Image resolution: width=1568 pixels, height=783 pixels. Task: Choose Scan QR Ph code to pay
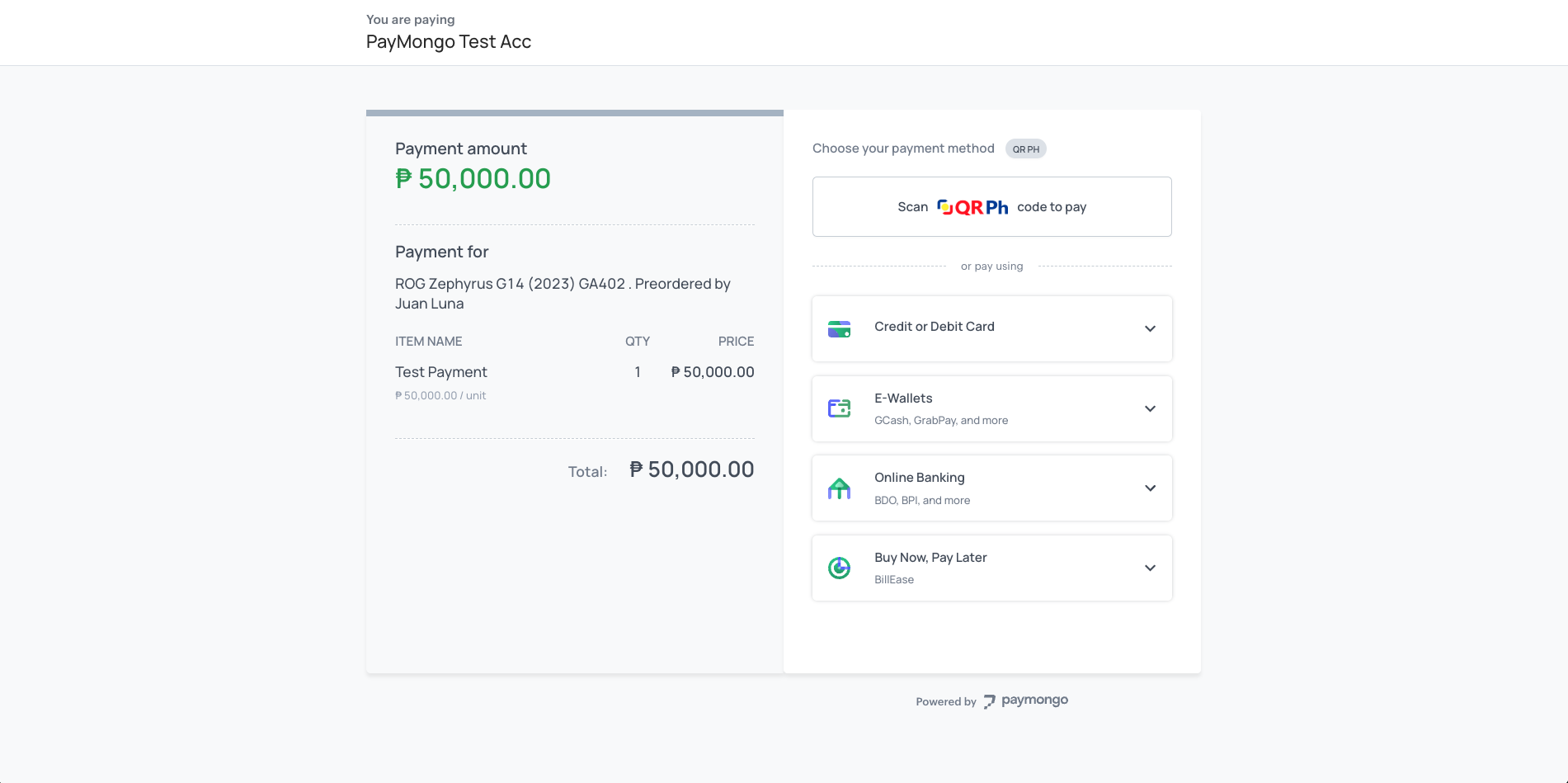(991, 206)
